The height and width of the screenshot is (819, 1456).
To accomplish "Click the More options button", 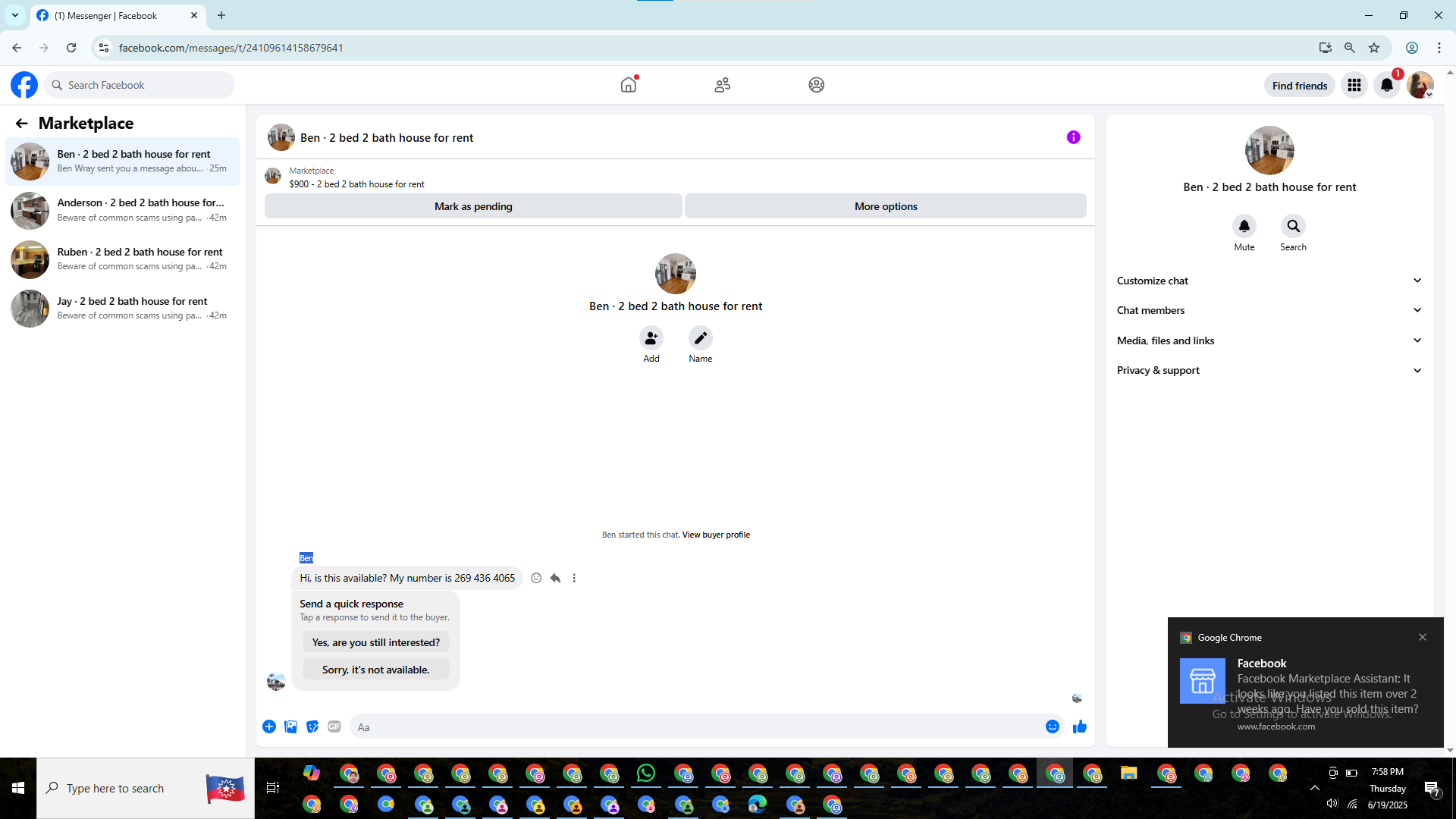I will point(886,206).
